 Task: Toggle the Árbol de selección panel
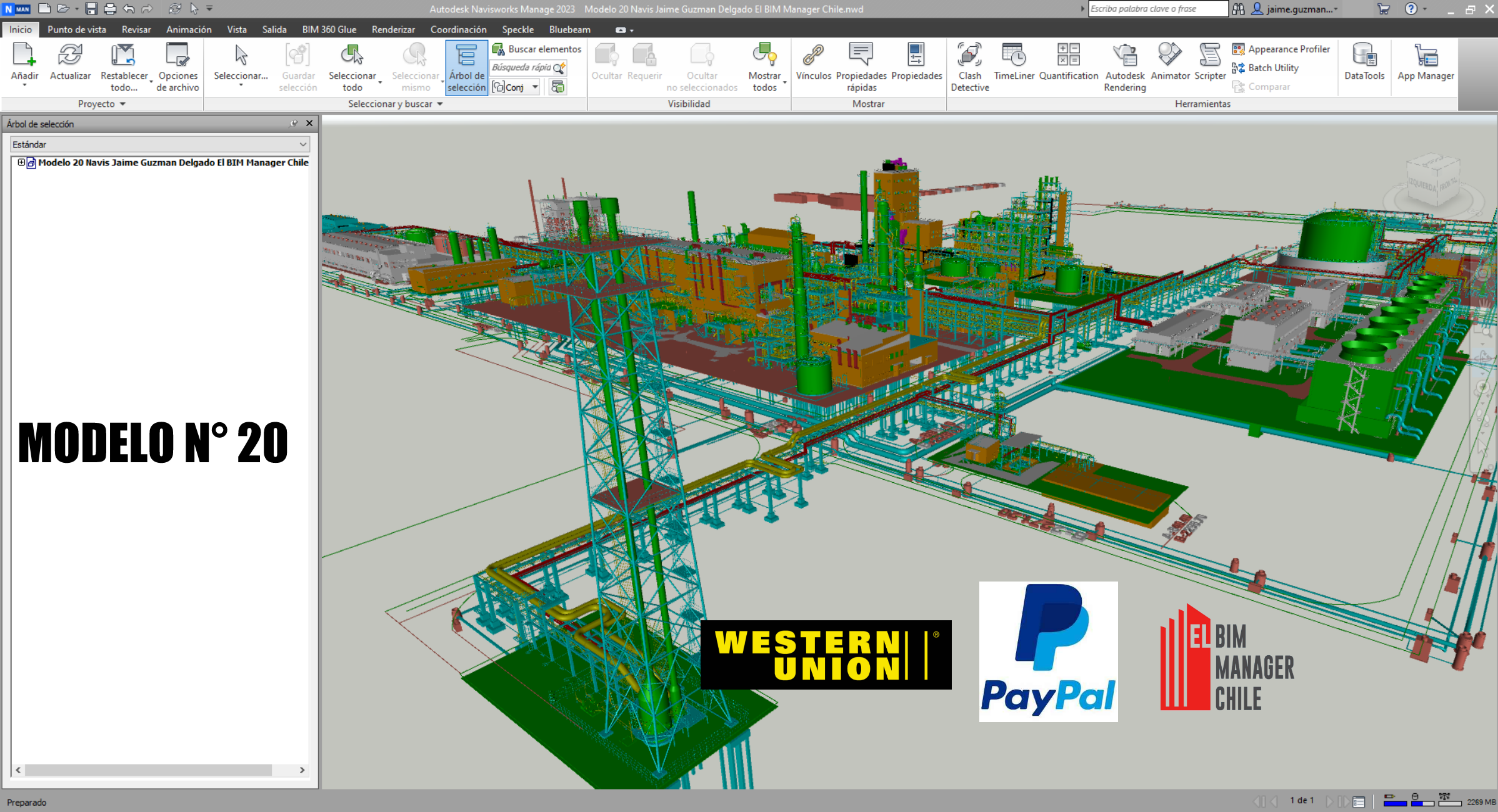tap(466, 66)
